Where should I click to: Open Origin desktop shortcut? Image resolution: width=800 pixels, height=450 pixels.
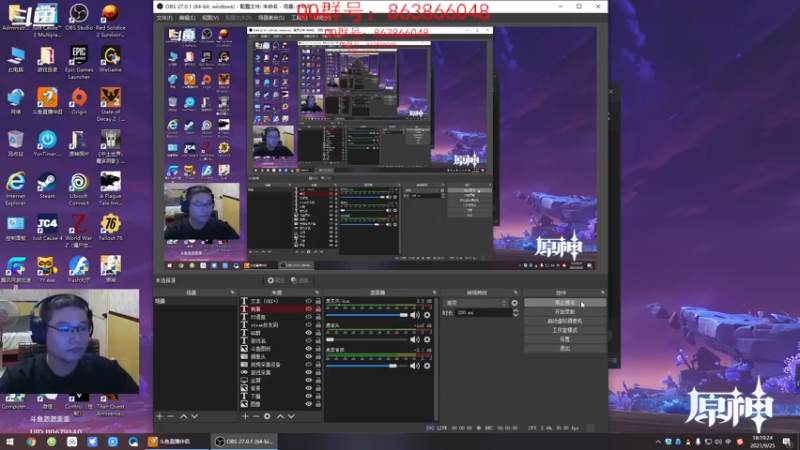(x=79, y=101)
